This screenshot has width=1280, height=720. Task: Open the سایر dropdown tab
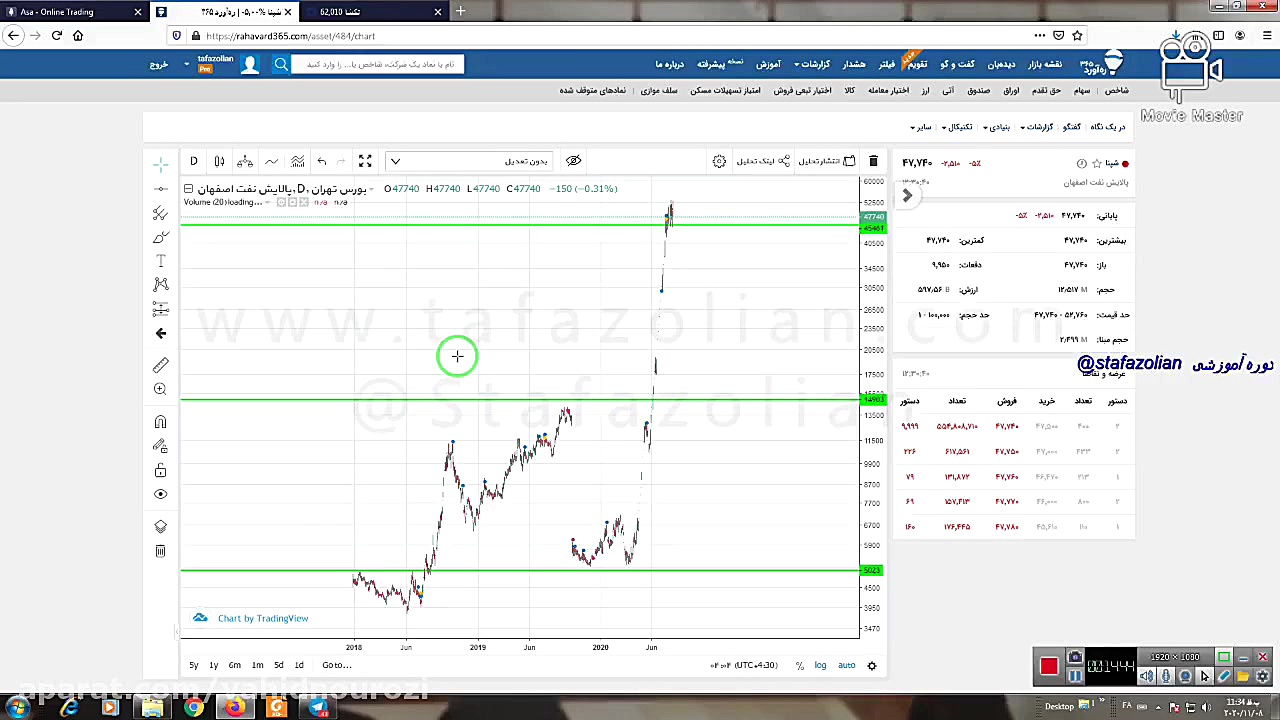920,127
